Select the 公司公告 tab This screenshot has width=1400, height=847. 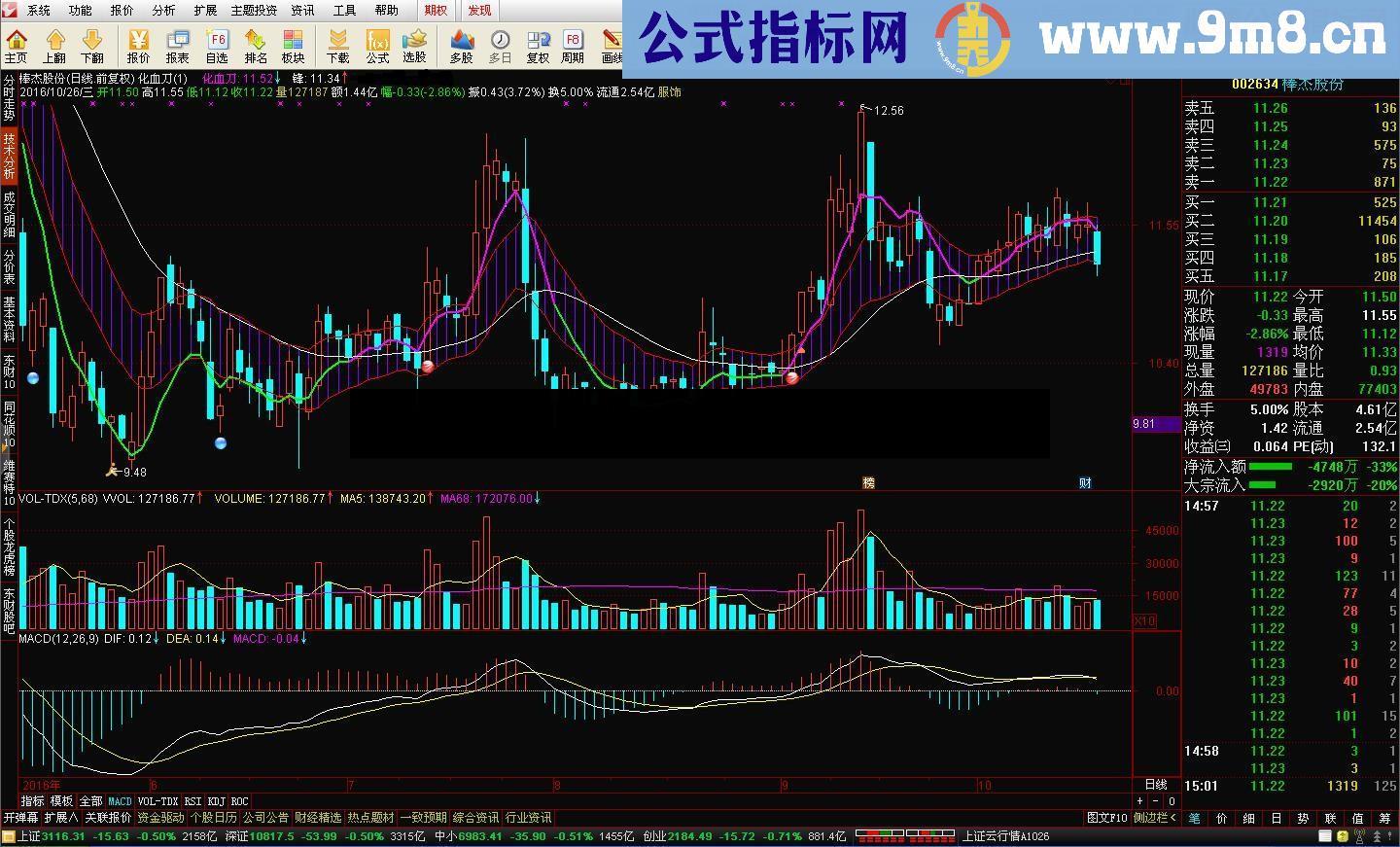coord(265,818)
